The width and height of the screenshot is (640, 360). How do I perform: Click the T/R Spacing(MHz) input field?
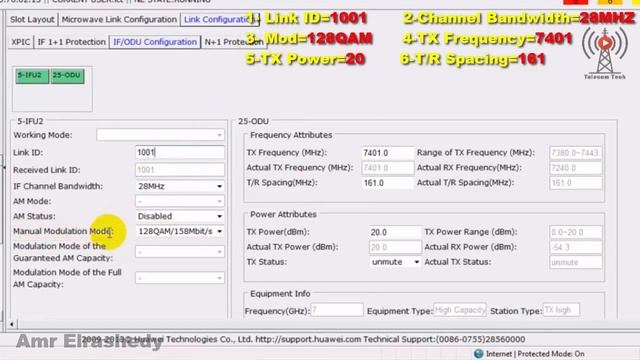click(388, 183)
